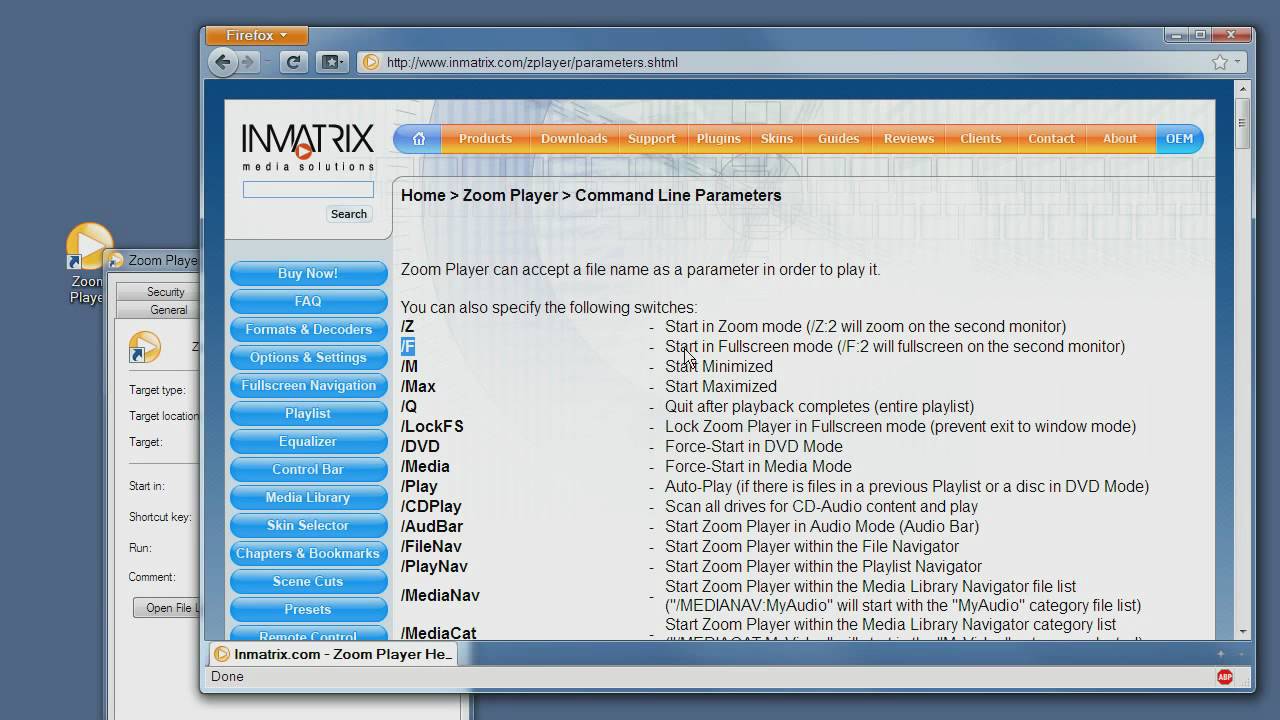
Task: Open Fullscreen Navigation sidebar button
Action: click(308, 385)
